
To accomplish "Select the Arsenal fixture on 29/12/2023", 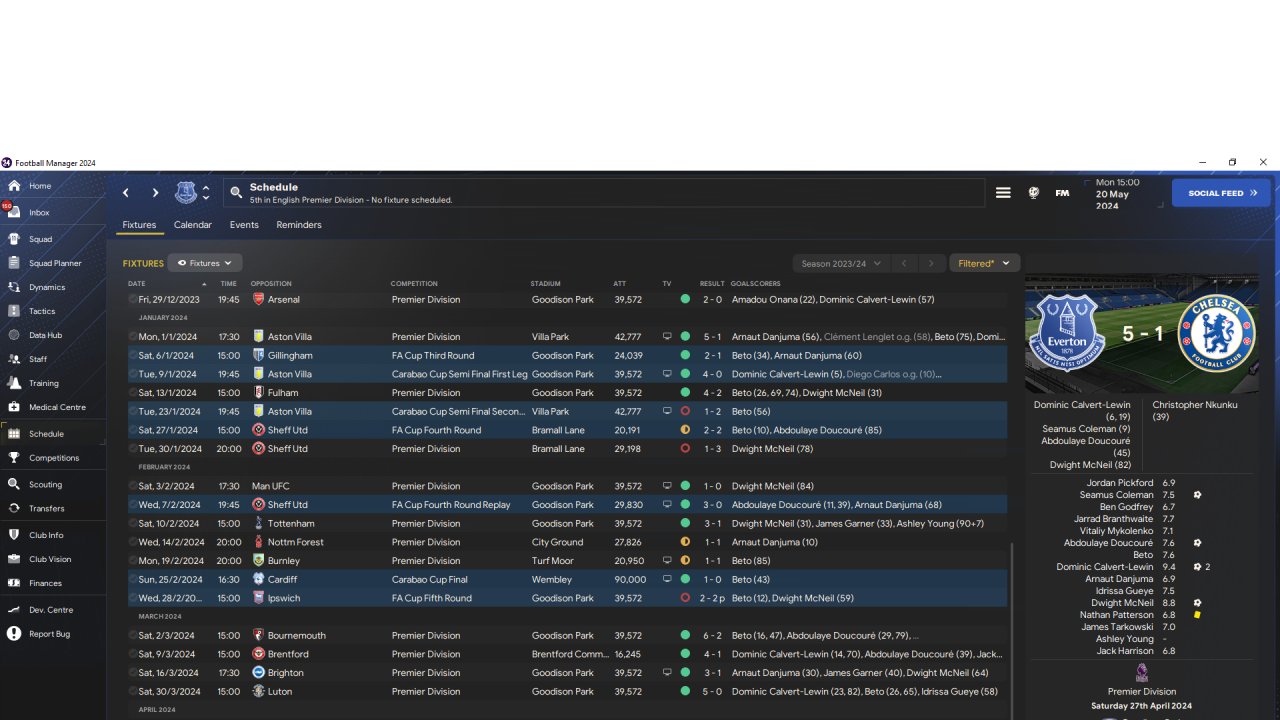I will click(567, 299).
